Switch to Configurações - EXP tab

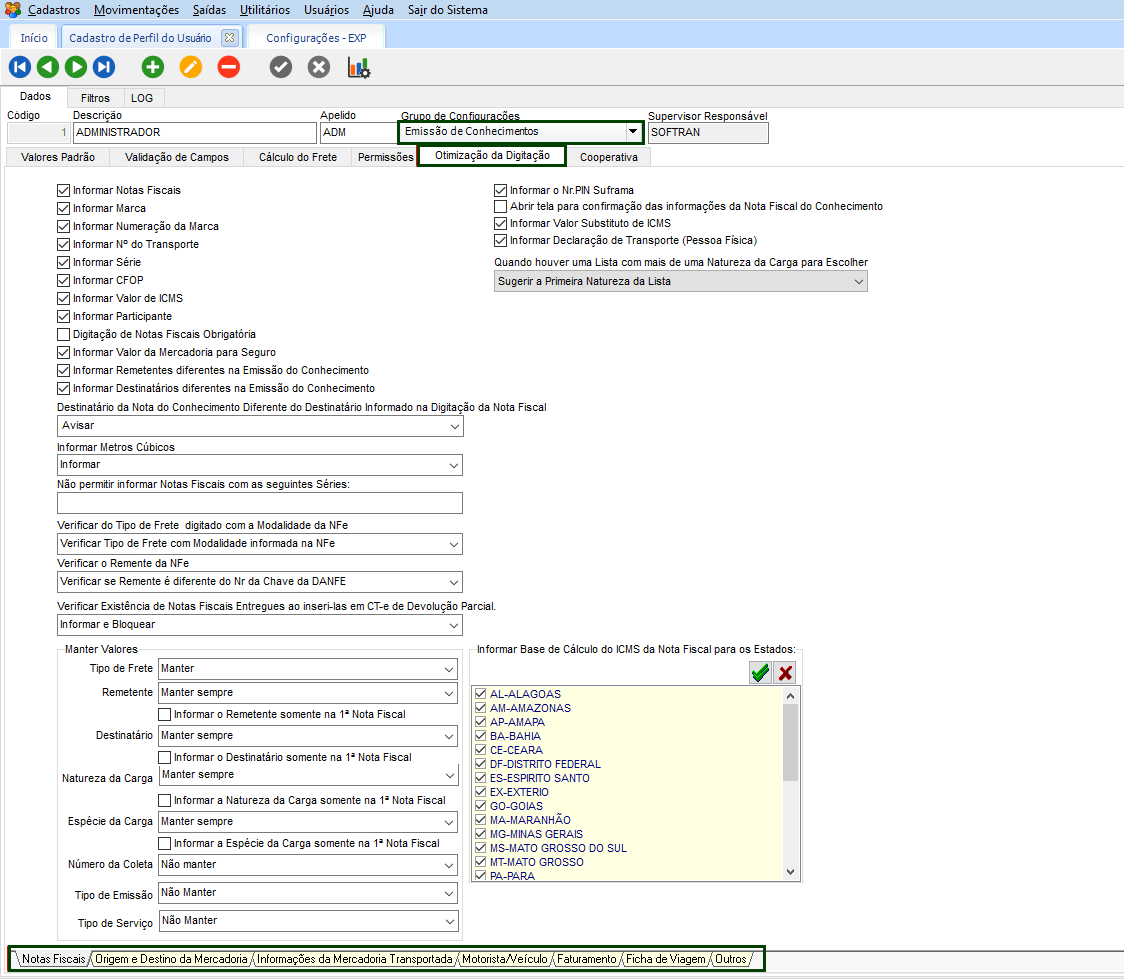pyautogui.click(x=316, y=38)
